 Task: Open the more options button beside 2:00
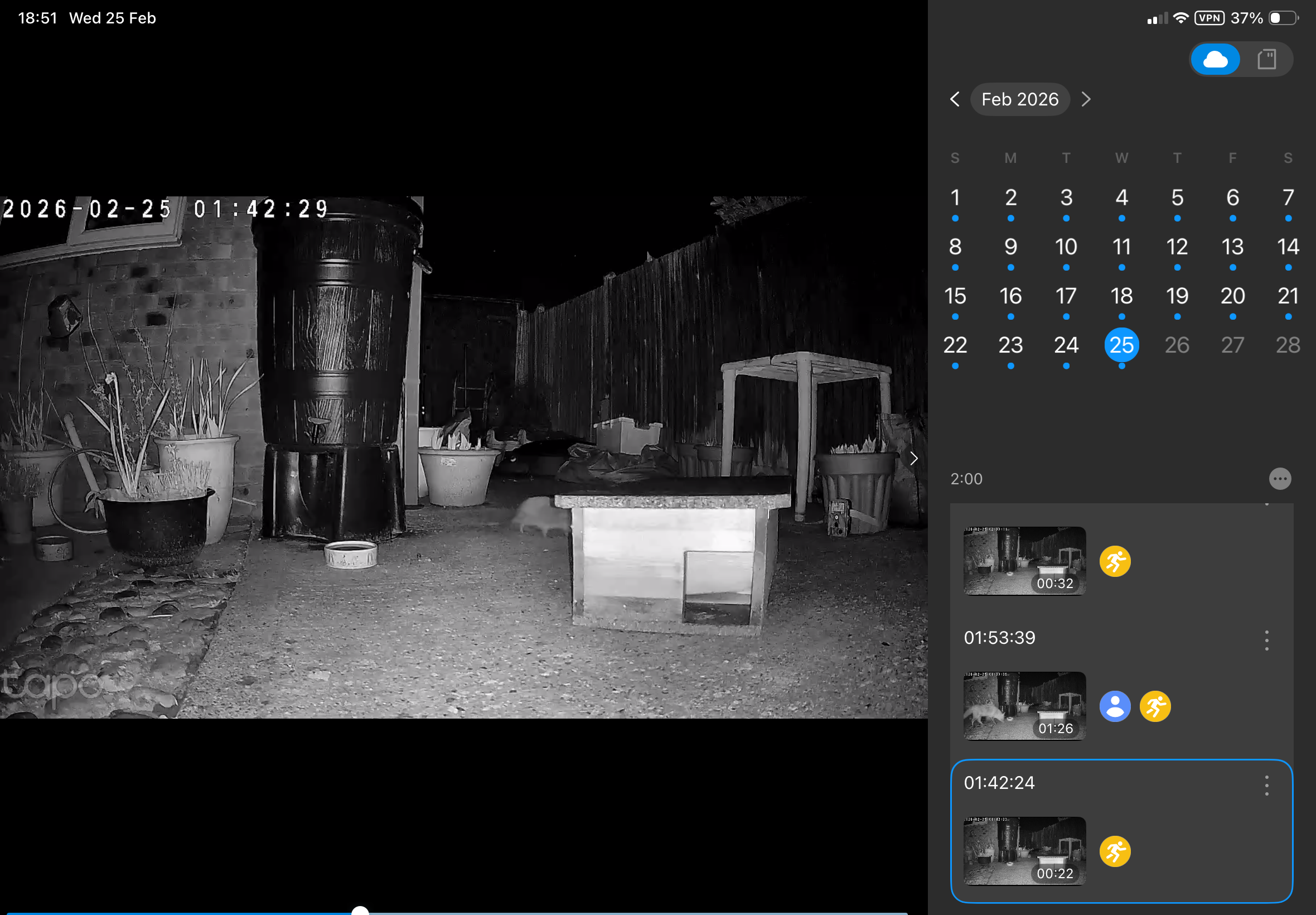point(1280,479)
